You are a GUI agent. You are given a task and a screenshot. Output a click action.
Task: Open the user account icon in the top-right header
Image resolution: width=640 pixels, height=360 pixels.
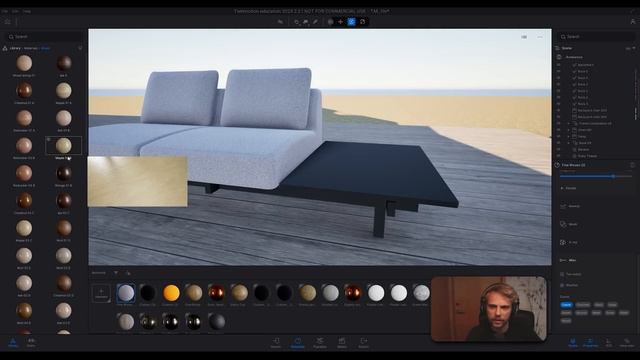(633, 22)
